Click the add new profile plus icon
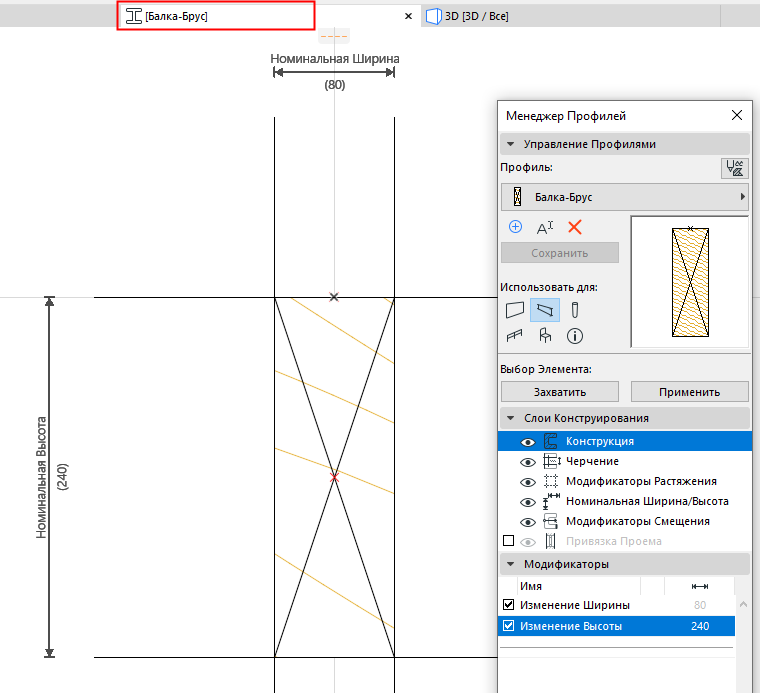Viewport: 760px width, 693px height. coord(516,227)
